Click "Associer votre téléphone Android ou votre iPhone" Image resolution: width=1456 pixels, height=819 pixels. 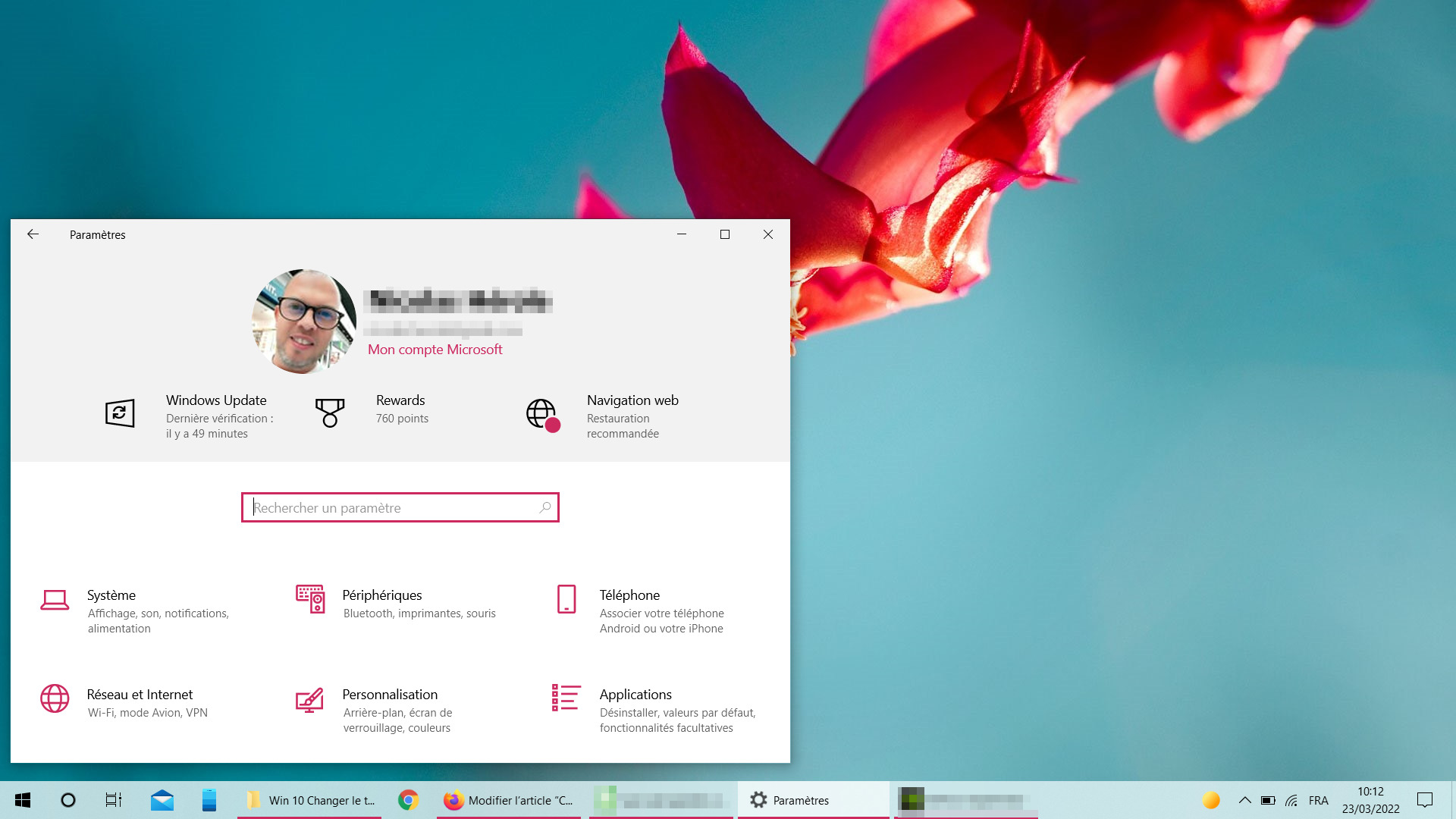point(662,621)
